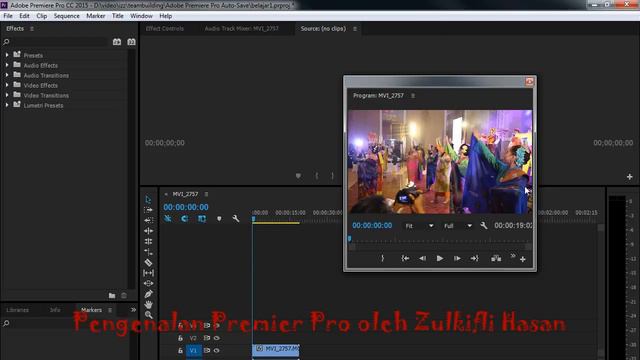Switch to Audio Track Mixer tab
The image size is (640, 360).
(x=242, y=29)
